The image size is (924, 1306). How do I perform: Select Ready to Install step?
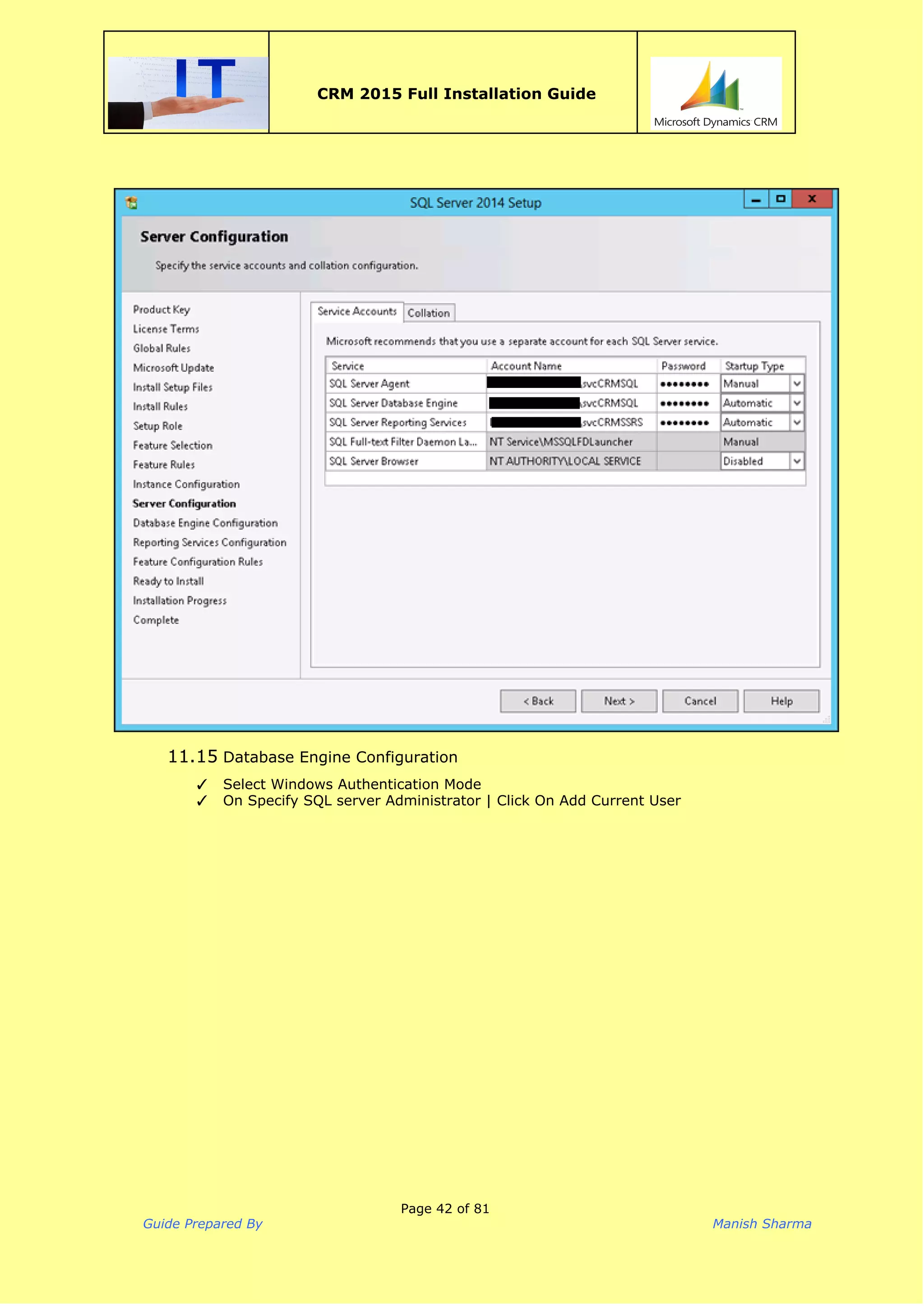[168, 581]
